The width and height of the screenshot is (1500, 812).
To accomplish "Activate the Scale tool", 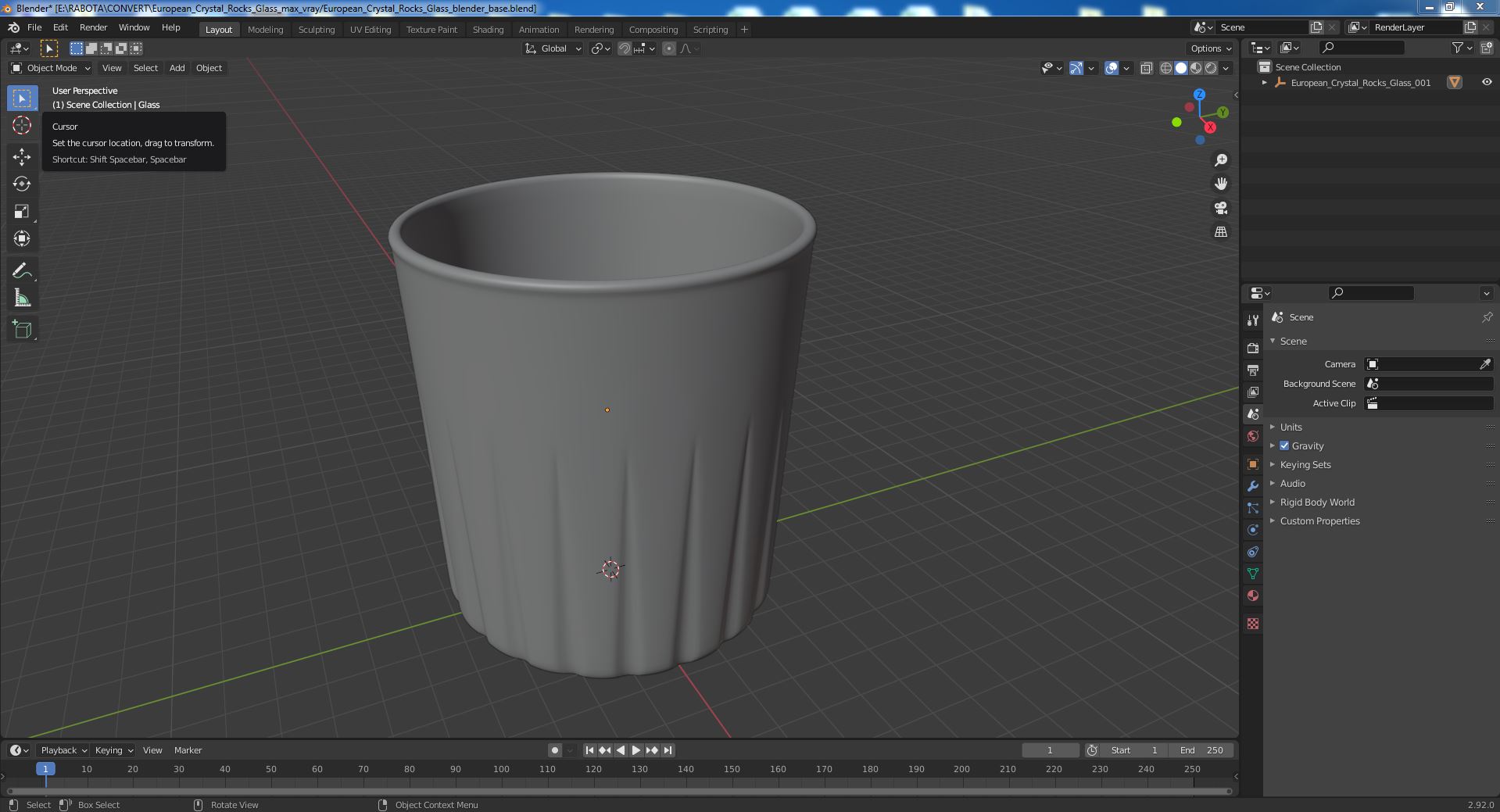I will (x=22, y=211).
